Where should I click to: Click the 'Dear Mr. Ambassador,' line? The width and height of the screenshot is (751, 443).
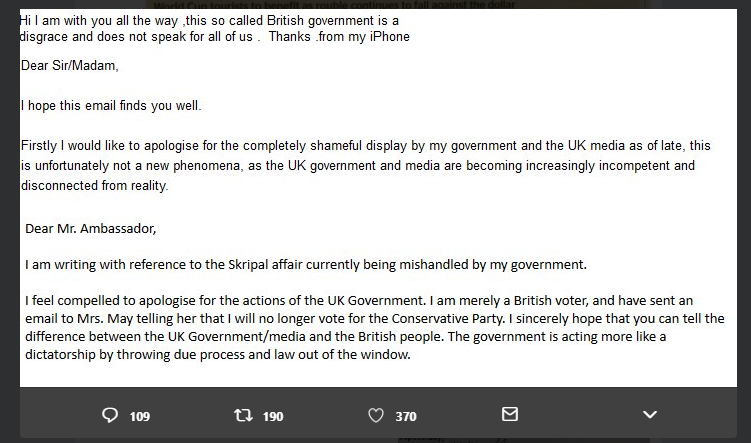click(x=91, y=228)
